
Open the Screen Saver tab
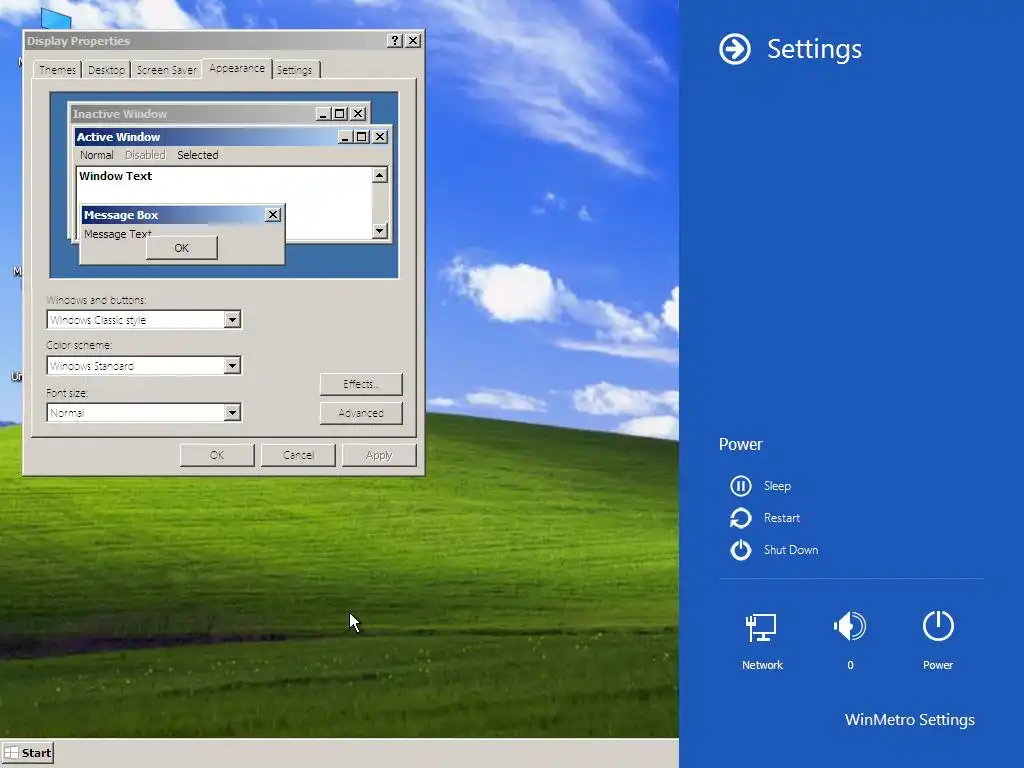pos(167,70)
